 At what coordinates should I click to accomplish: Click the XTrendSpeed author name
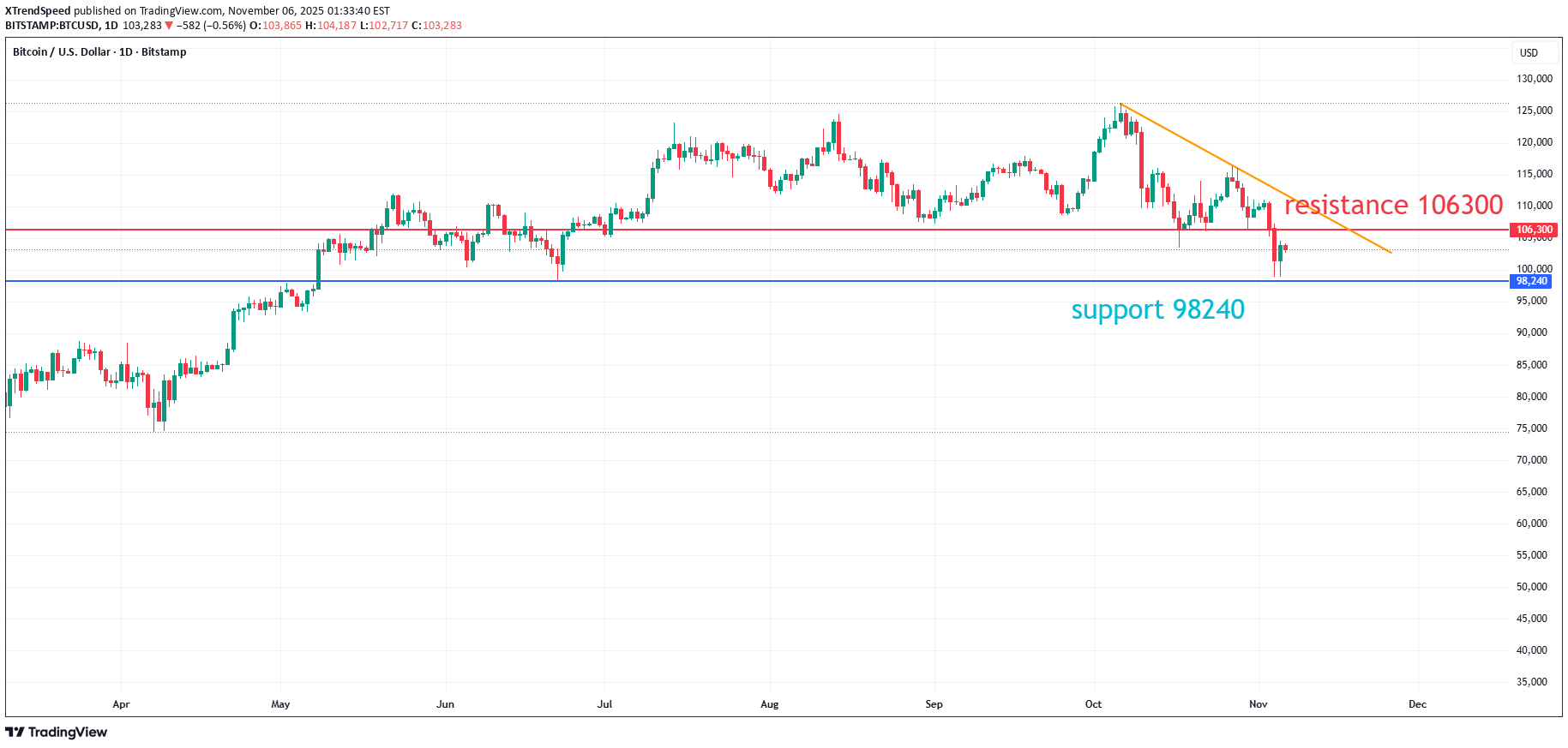click(x=38, y=11)
